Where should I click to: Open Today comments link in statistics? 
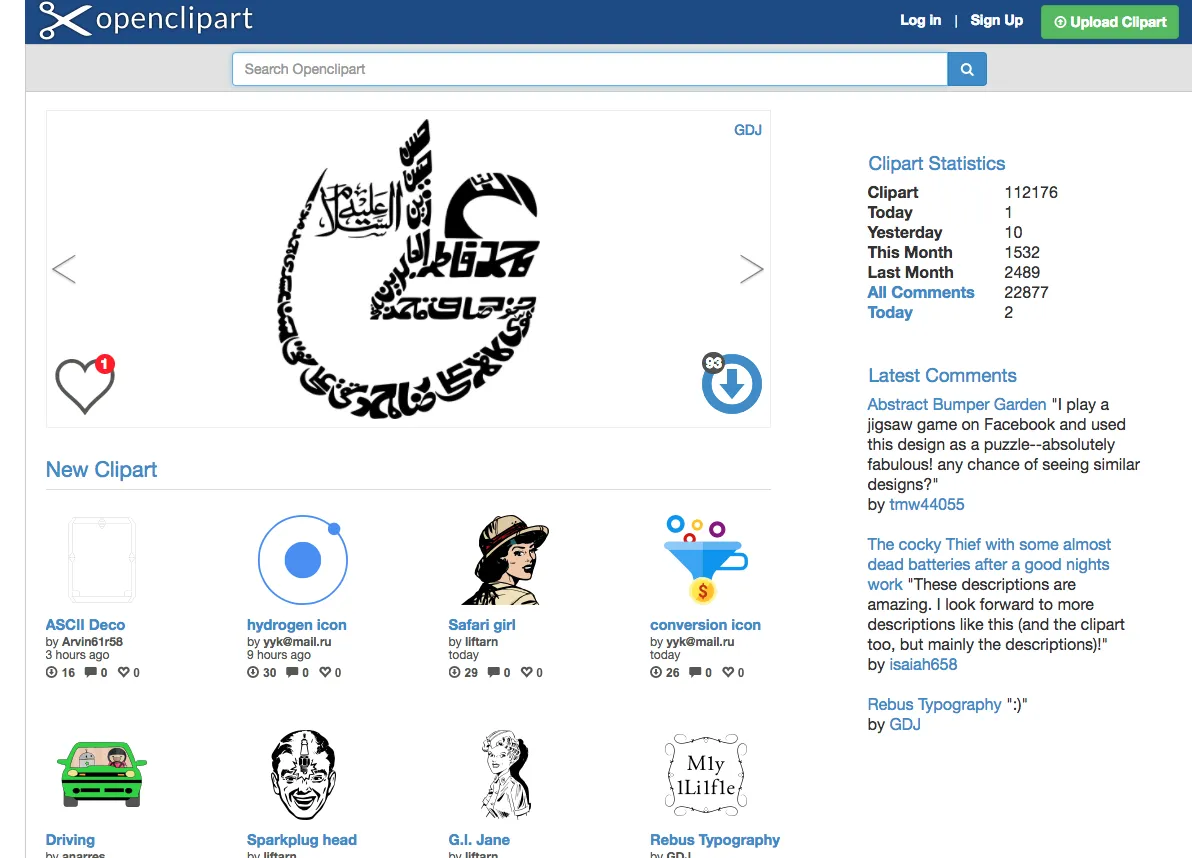coord(890,312)
